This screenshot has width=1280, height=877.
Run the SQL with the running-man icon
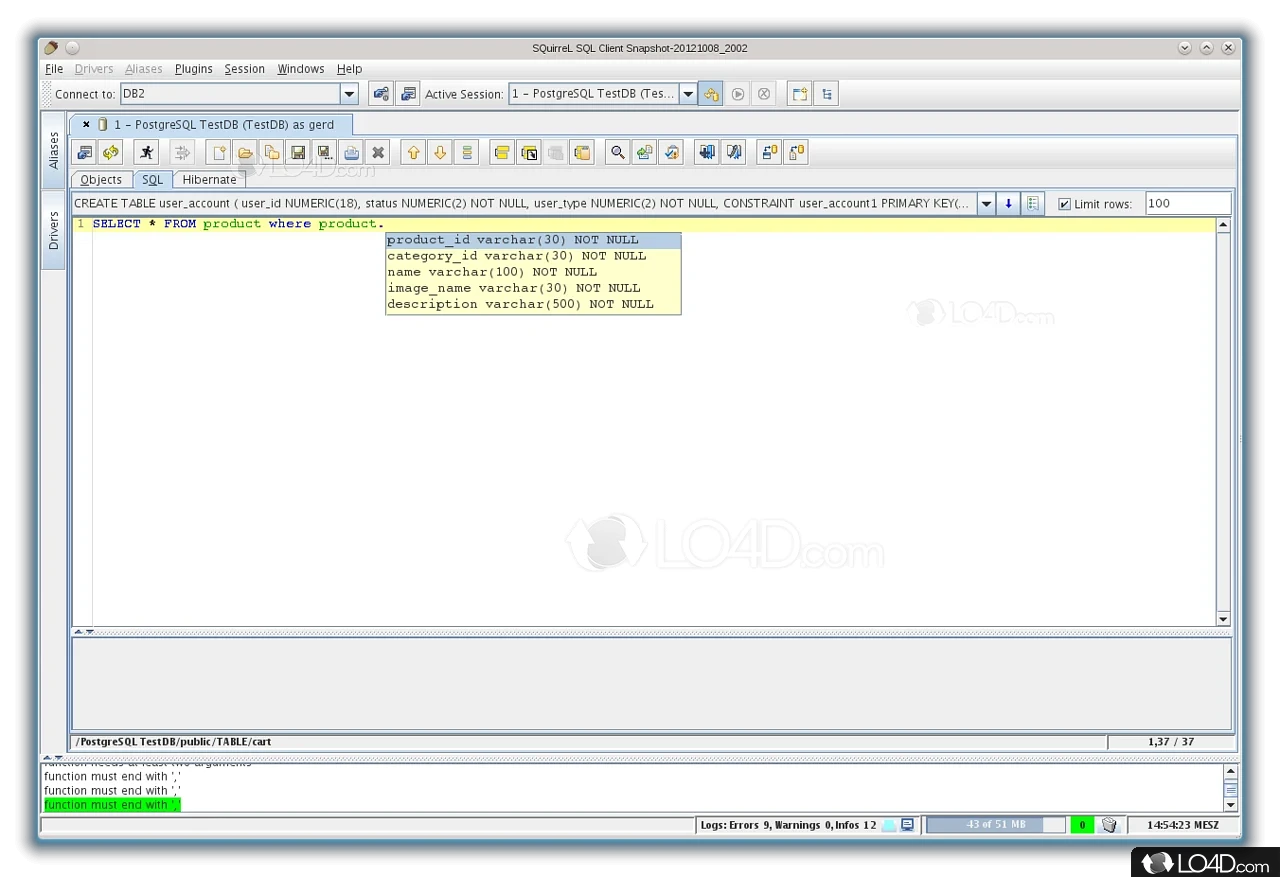147,153
